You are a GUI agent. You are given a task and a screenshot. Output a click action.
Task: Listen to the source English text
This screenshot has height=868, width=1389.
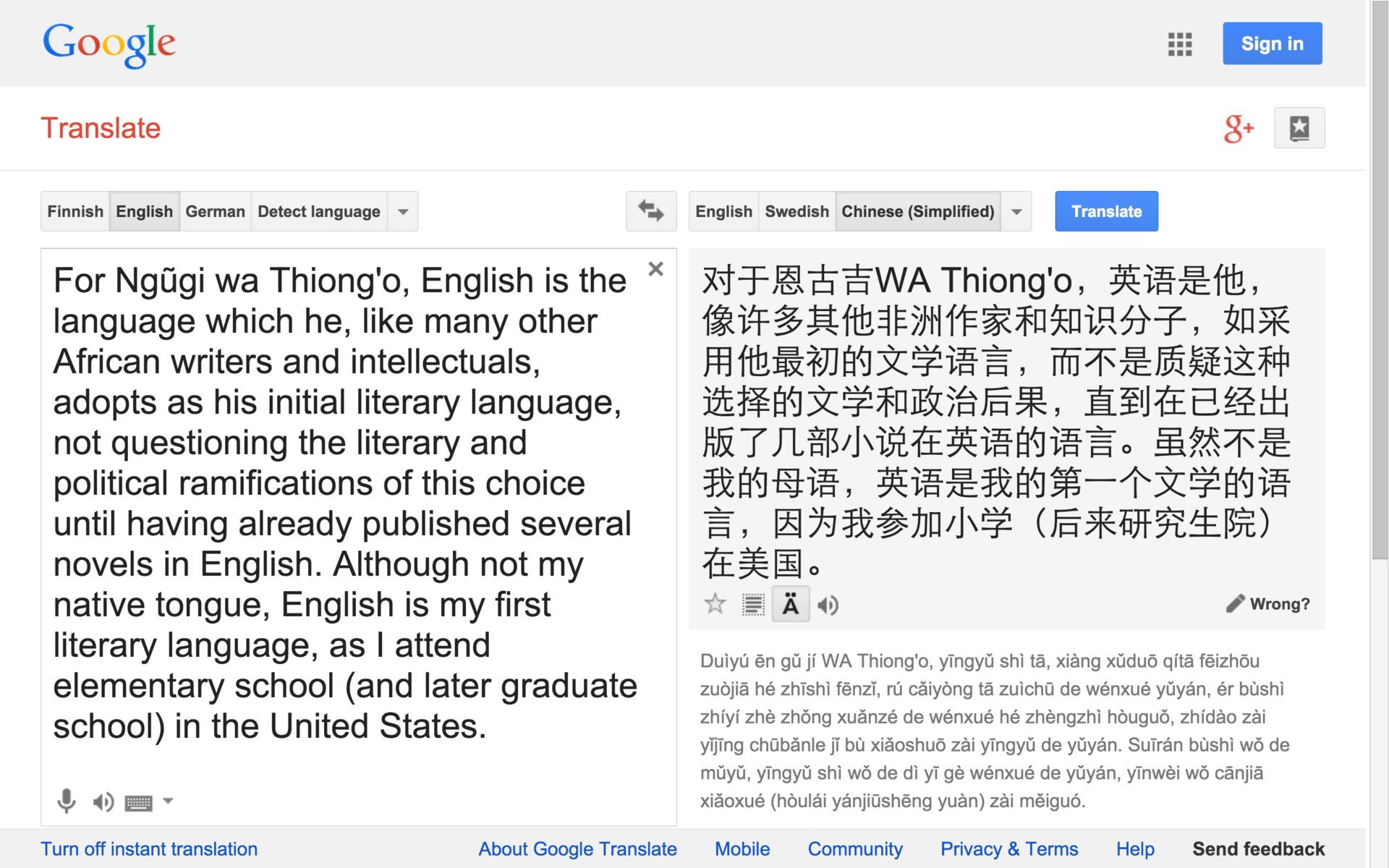pyautogui.click(x=103, y=801)
